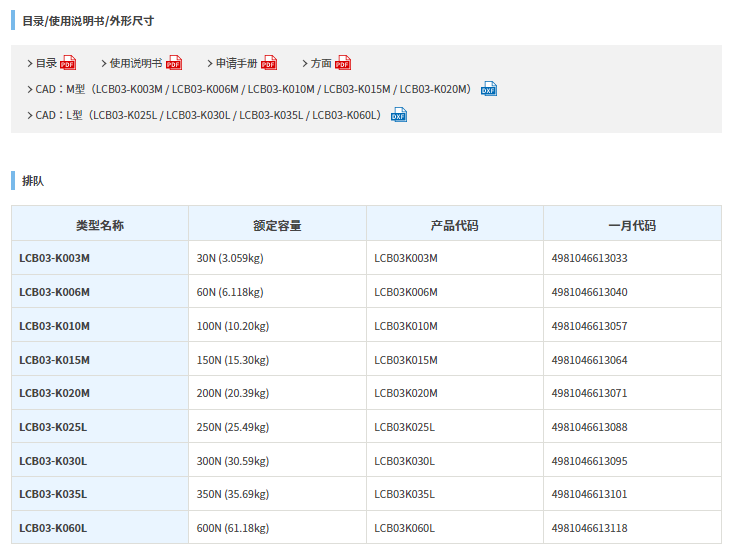The width and height of the screenshot is (750, 560).
Task: Open the 目录 PDF icon
Action: 68,63
